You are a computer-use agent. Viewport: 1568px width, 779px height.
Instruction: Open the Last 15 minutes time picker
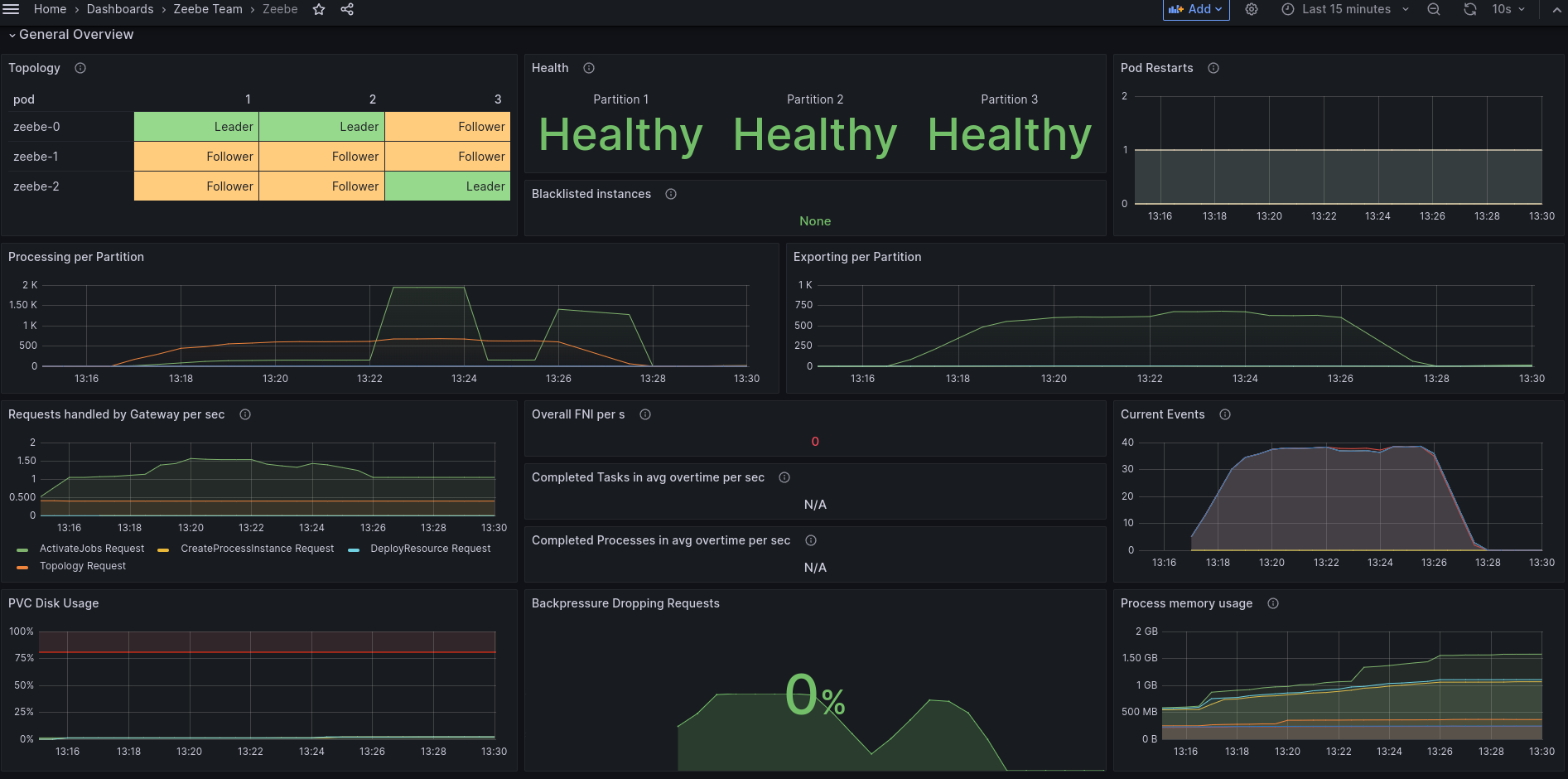(1345, 9)
